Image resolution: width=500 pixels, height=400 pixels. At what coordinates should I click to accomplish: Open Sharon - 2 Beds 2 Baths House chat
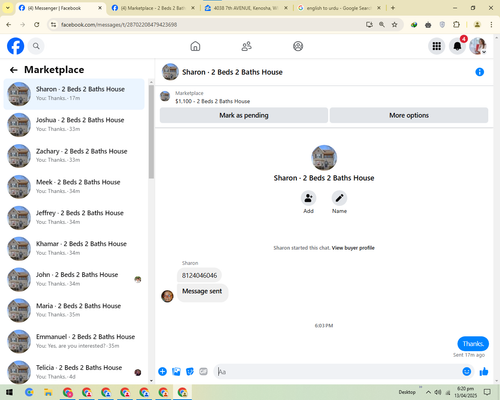(x=74, y=94)
